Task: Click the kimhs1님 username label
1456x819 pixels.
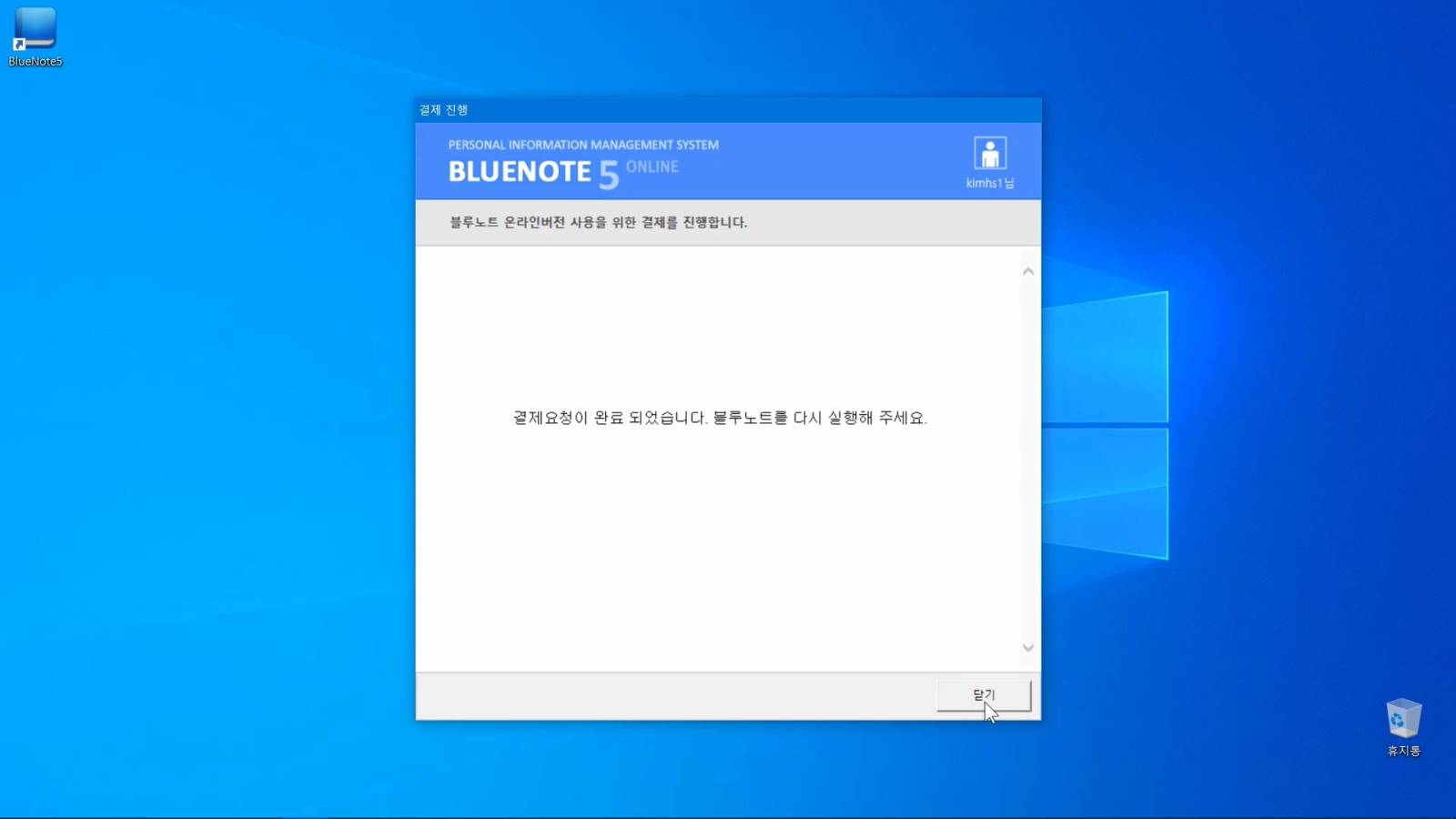Action: [x=990, y=183]
